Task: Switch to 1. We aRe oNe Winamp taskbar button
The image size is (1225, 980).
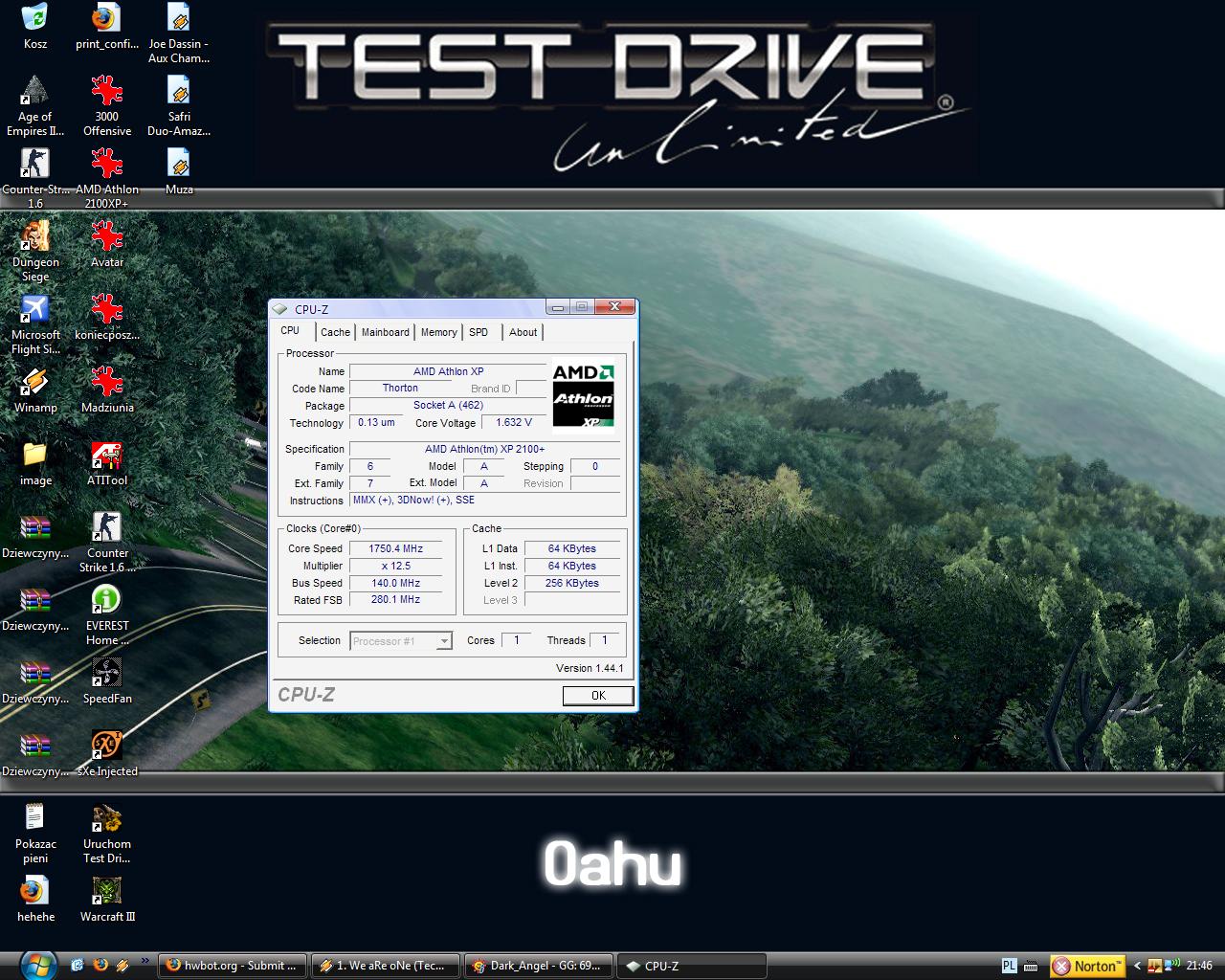Action: tap(386, 966)
